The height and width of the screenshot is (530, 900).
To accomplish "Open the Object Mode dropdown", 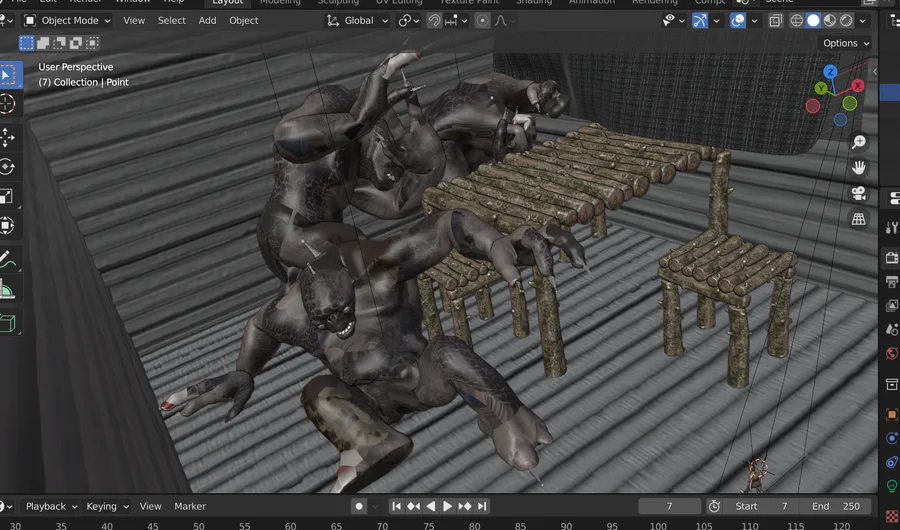I will point(68,20).
